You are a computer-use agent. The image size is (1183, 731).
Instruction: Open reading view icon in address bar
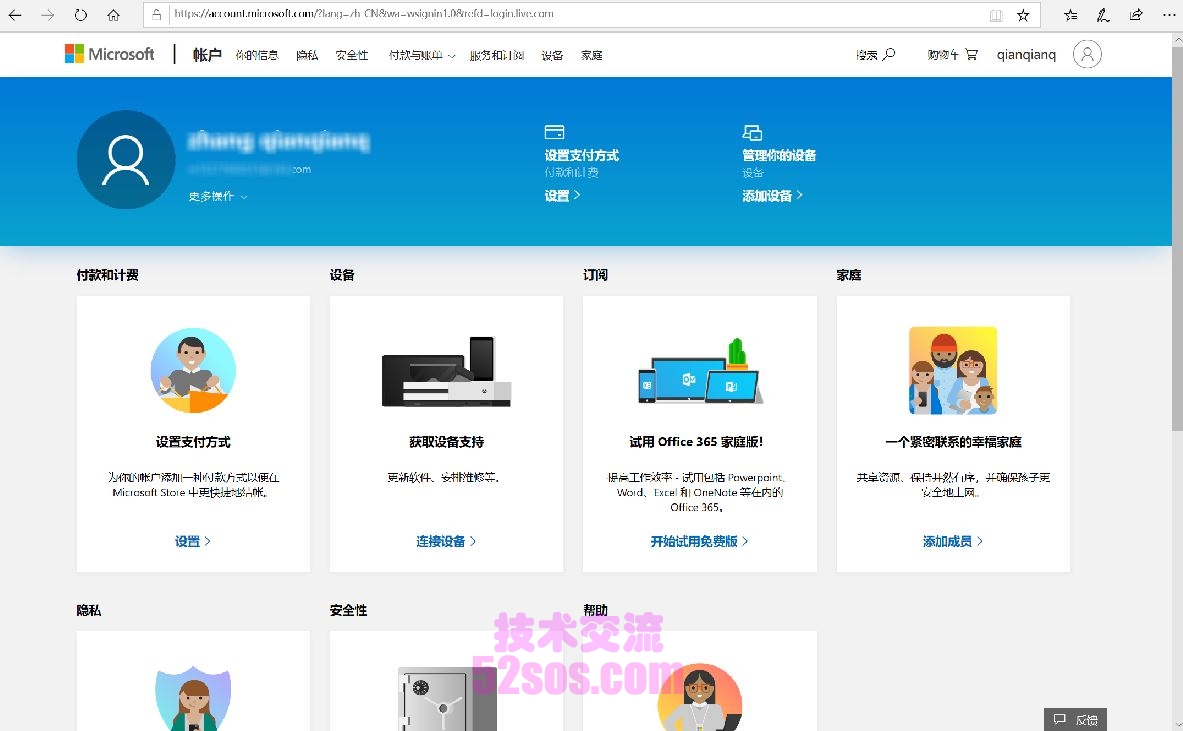[x=996, y=15]
